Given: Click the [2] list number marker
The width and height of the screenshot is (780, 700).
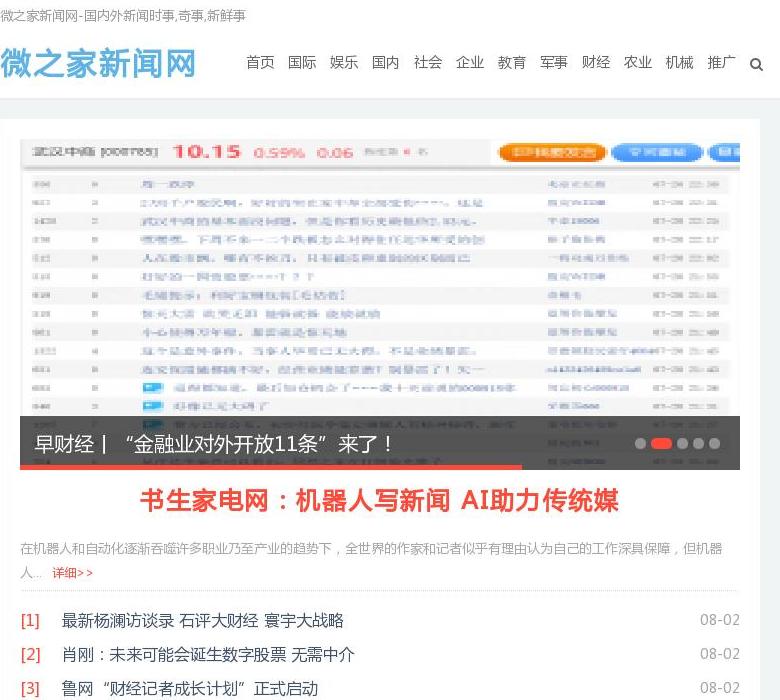Looking at the screenshot, I should pyautogui.click(x=30, y=654).
